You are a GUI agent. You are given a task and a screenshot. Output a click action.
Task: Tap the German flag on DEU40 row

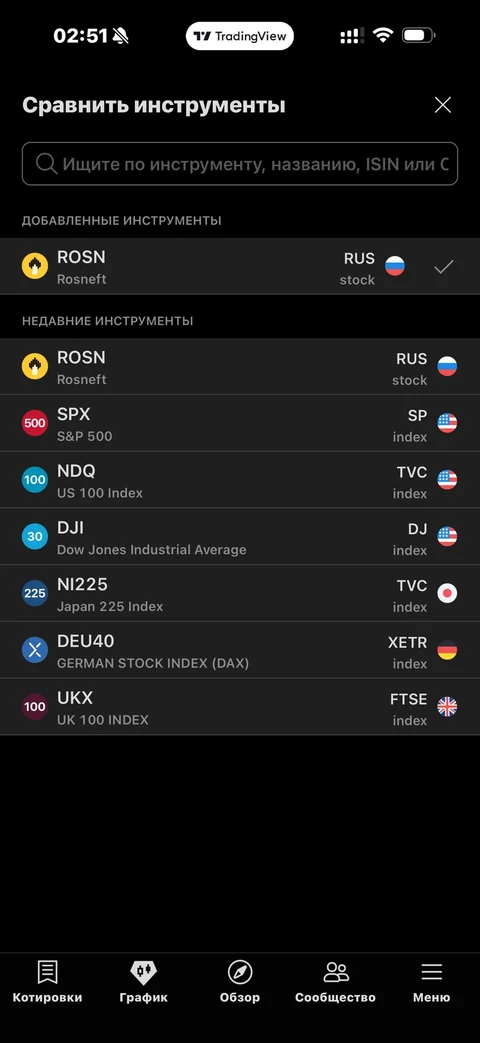(447, 650)
